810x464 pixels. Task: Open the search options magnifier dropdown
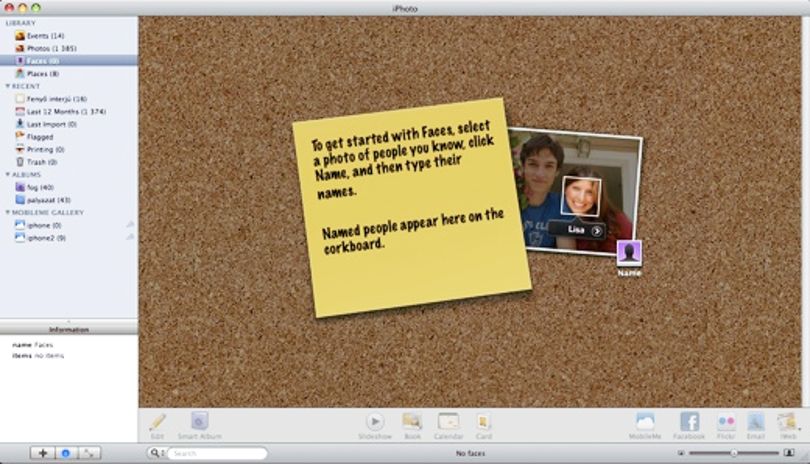tap(156, 453)
